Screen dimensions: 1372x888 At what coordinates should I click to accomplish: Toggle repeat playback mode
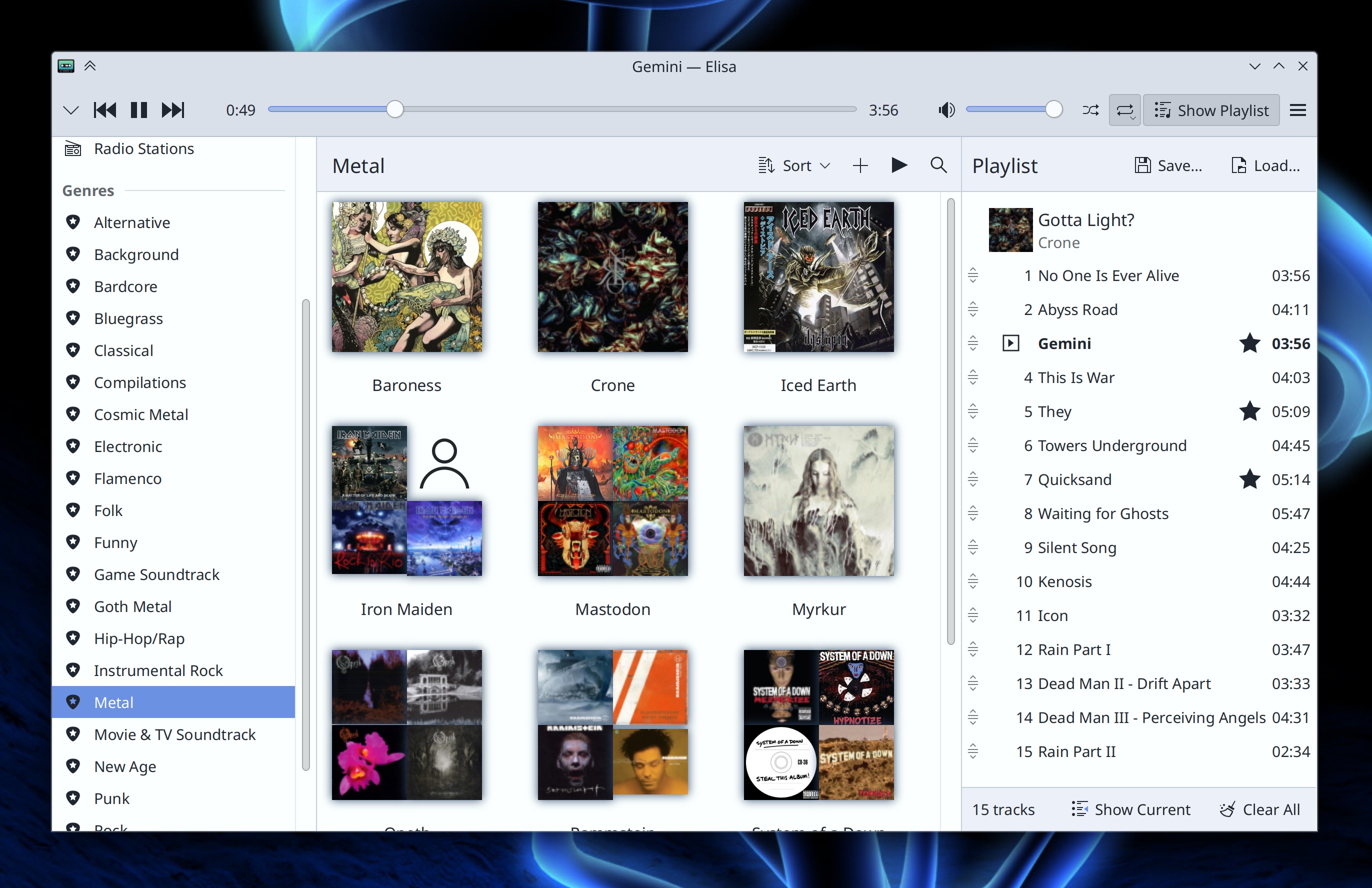1124,110
